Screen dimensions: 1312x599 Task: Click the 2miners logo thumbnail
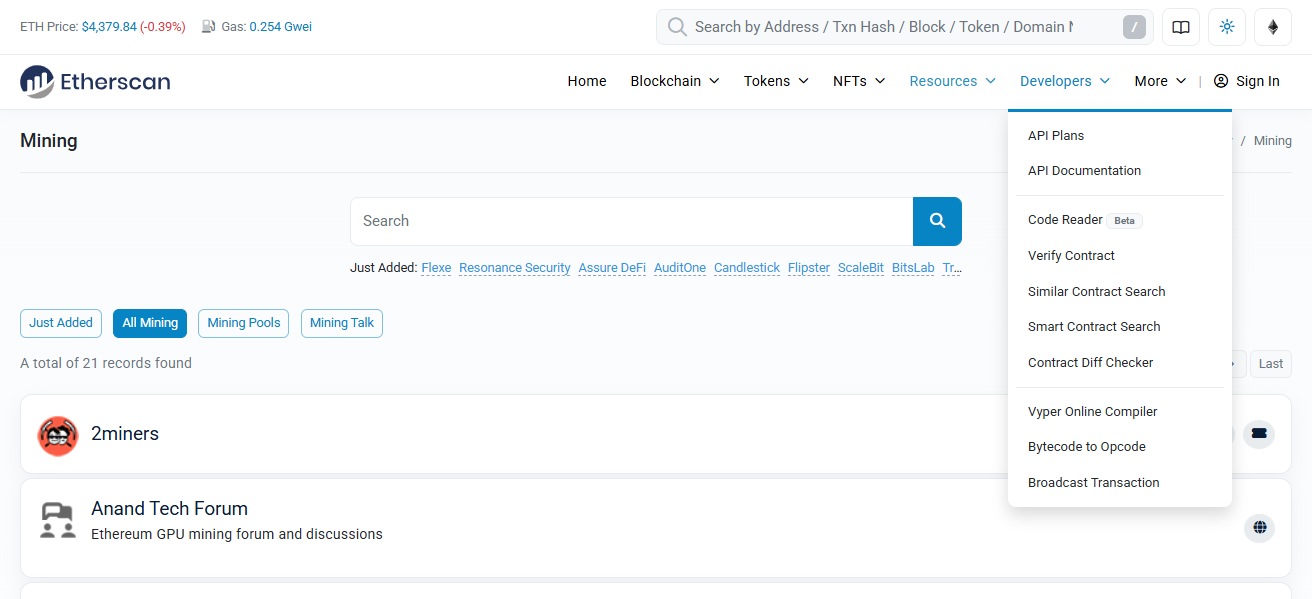(x=58, y=435)
